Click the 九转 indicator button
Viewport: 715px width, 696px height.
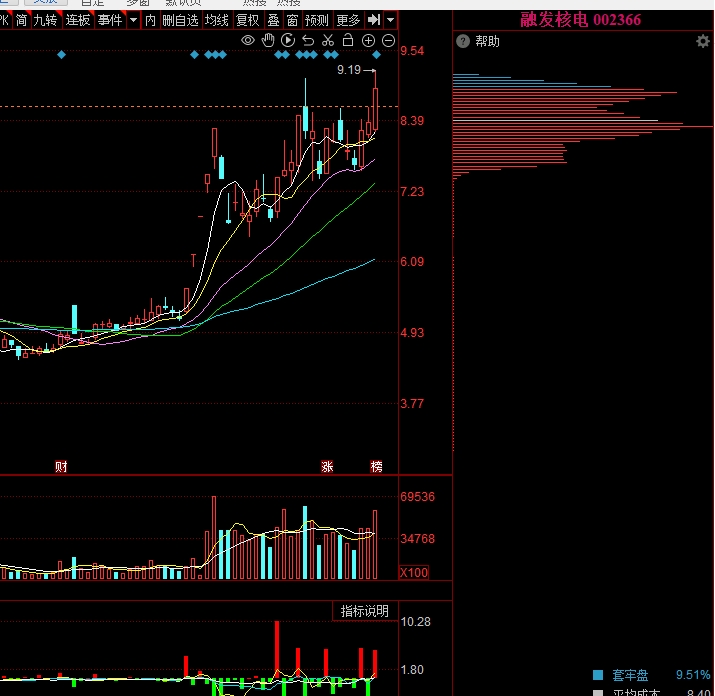tap(46, 20)
